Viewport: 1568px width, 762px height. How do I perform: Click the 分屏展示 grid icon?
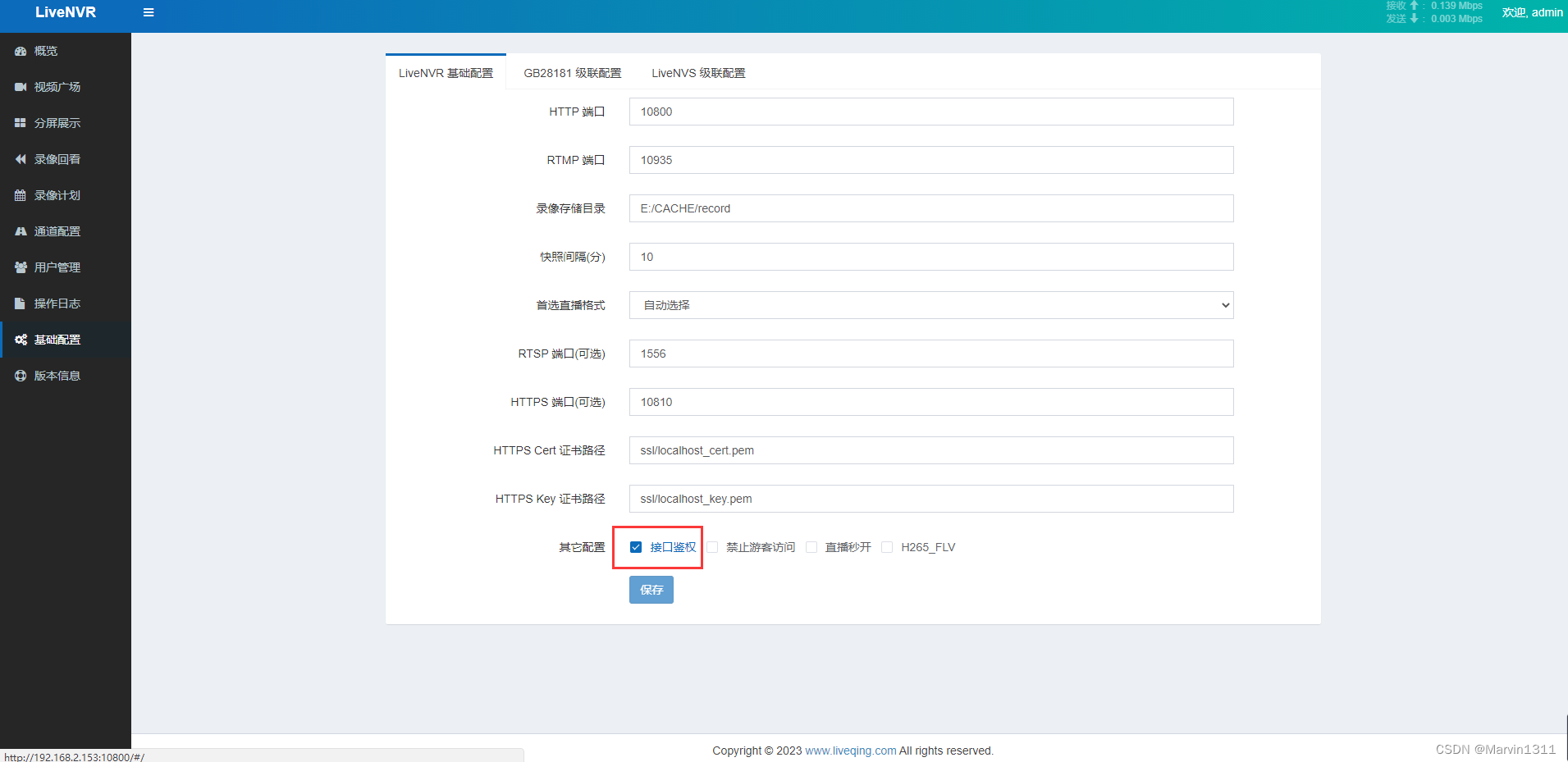[x=21, y=123]
